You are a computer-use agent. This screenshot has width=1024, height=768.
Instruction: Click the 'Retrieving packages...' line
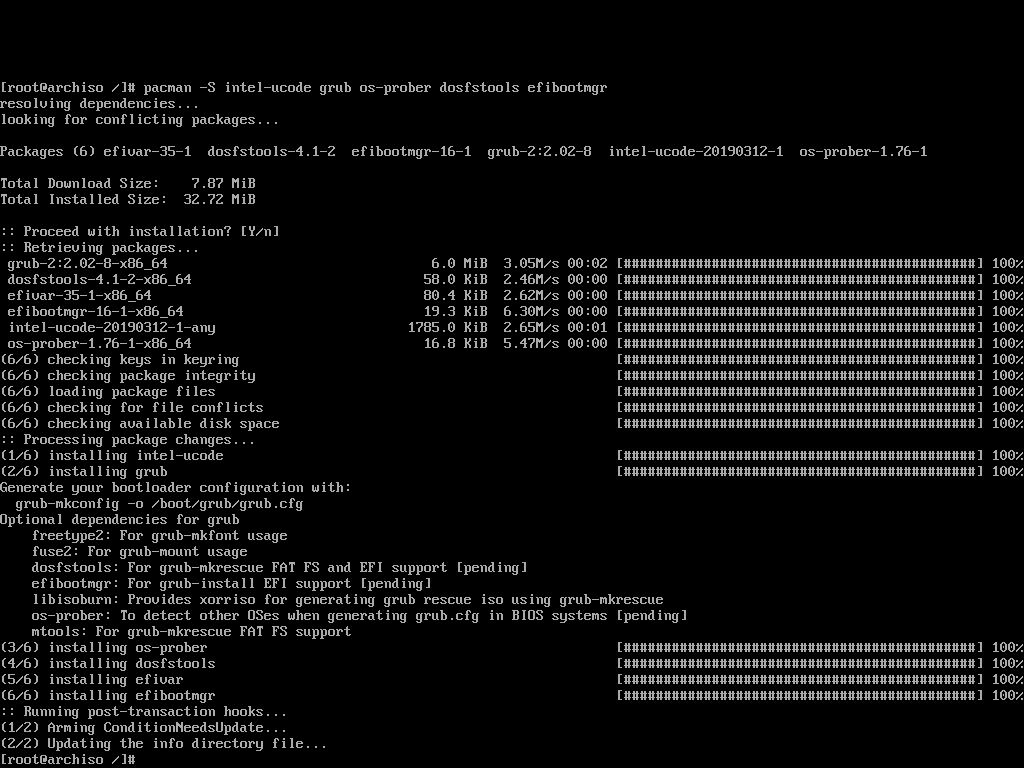[x=99, y=248]
